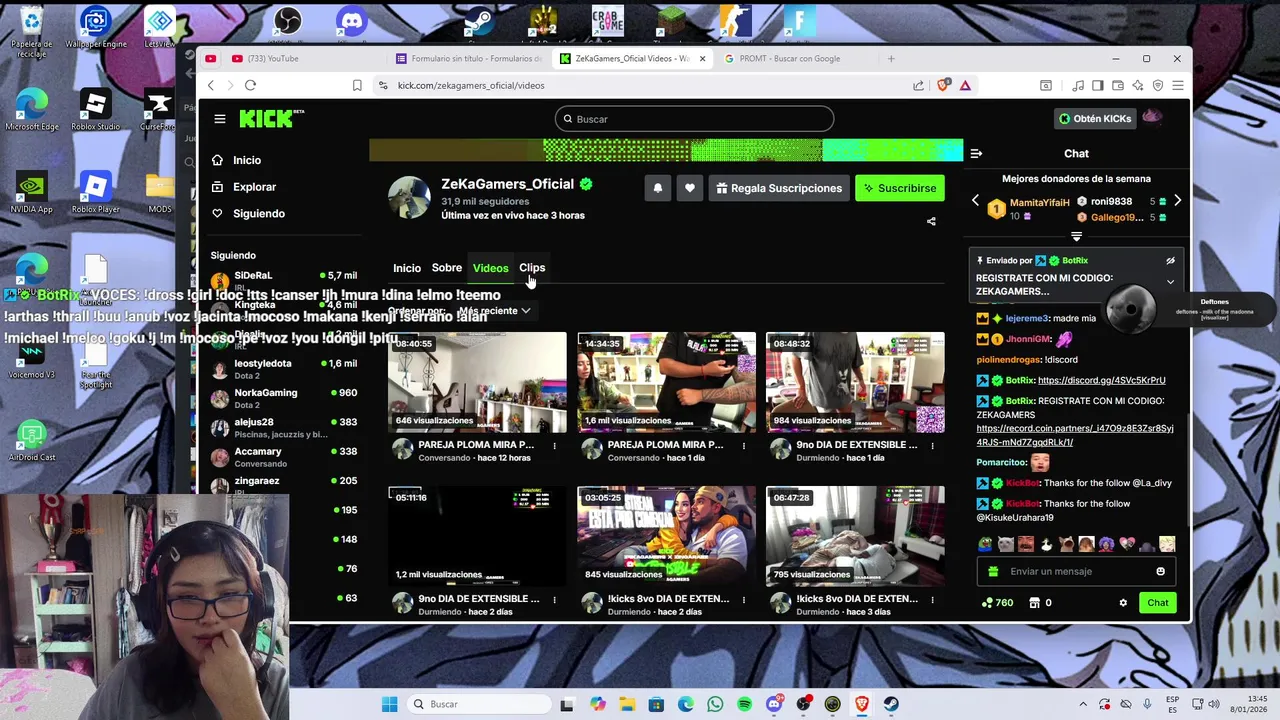Open the record.coin.partners link in chat
The image size is (1280, 720).
tap(1075, 435)
